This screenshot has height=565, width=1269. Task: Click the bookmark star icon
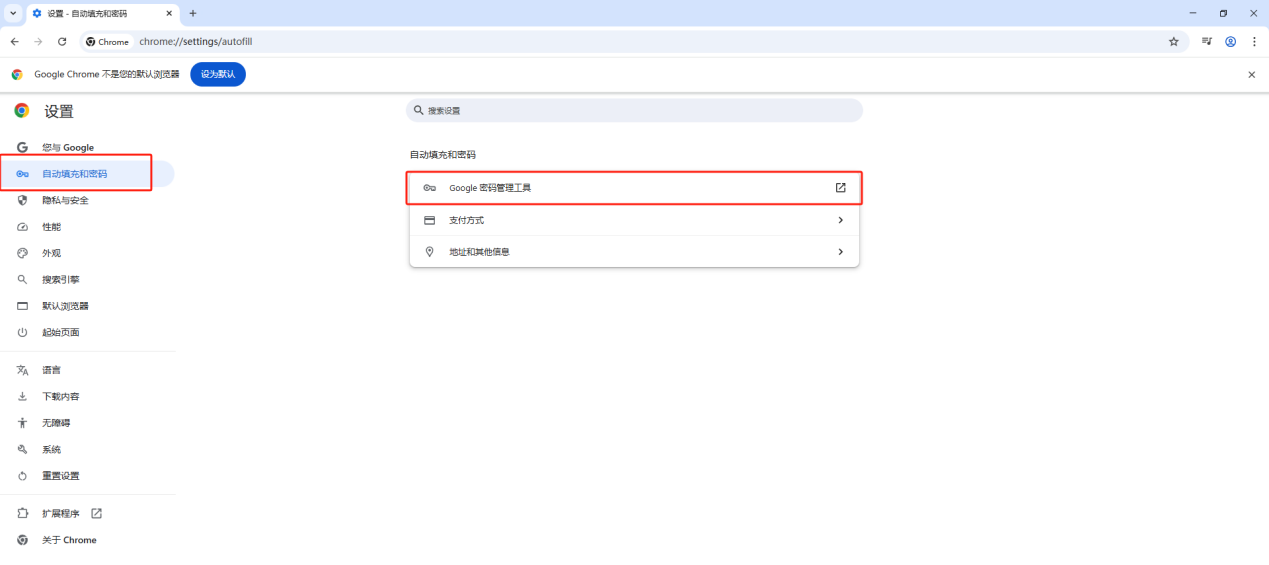point(1174,42)
